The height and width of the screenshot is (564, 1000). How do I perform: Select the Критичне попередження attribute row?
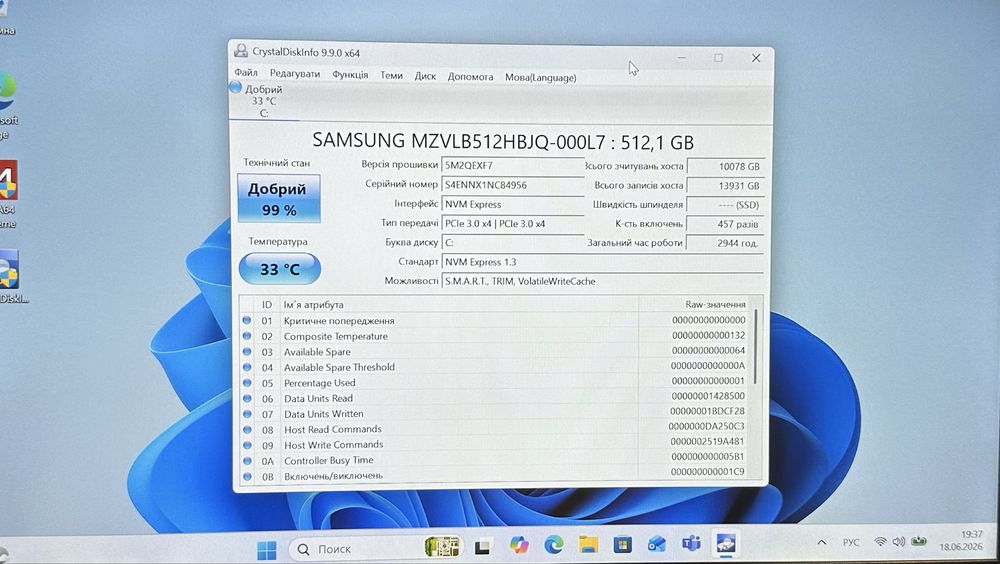click(x=494, y=320)
